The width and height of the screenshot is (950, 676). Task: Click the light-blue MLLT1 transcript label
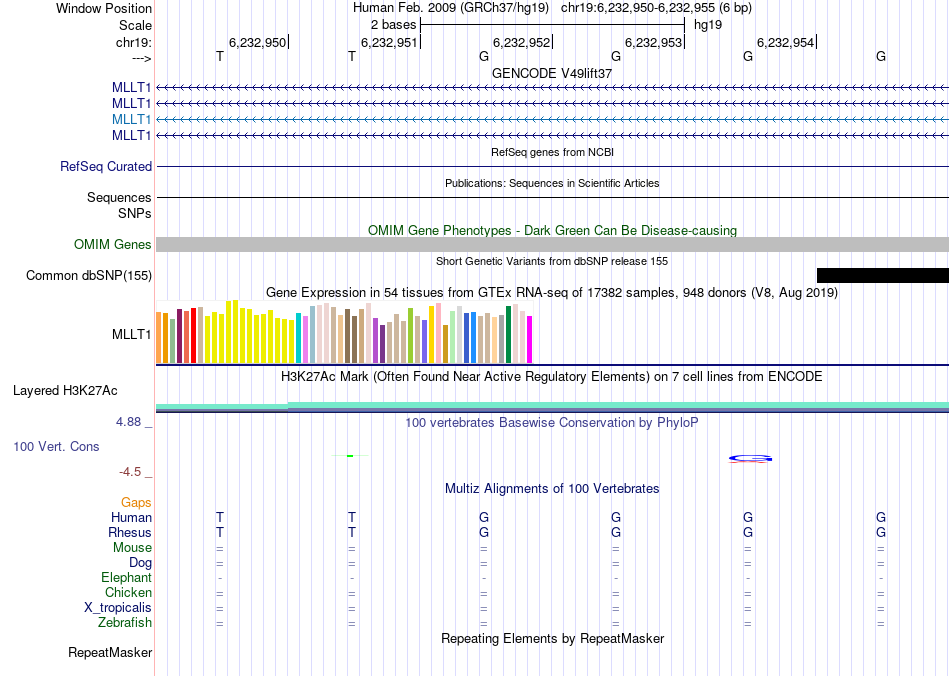(x=131, y=119)
